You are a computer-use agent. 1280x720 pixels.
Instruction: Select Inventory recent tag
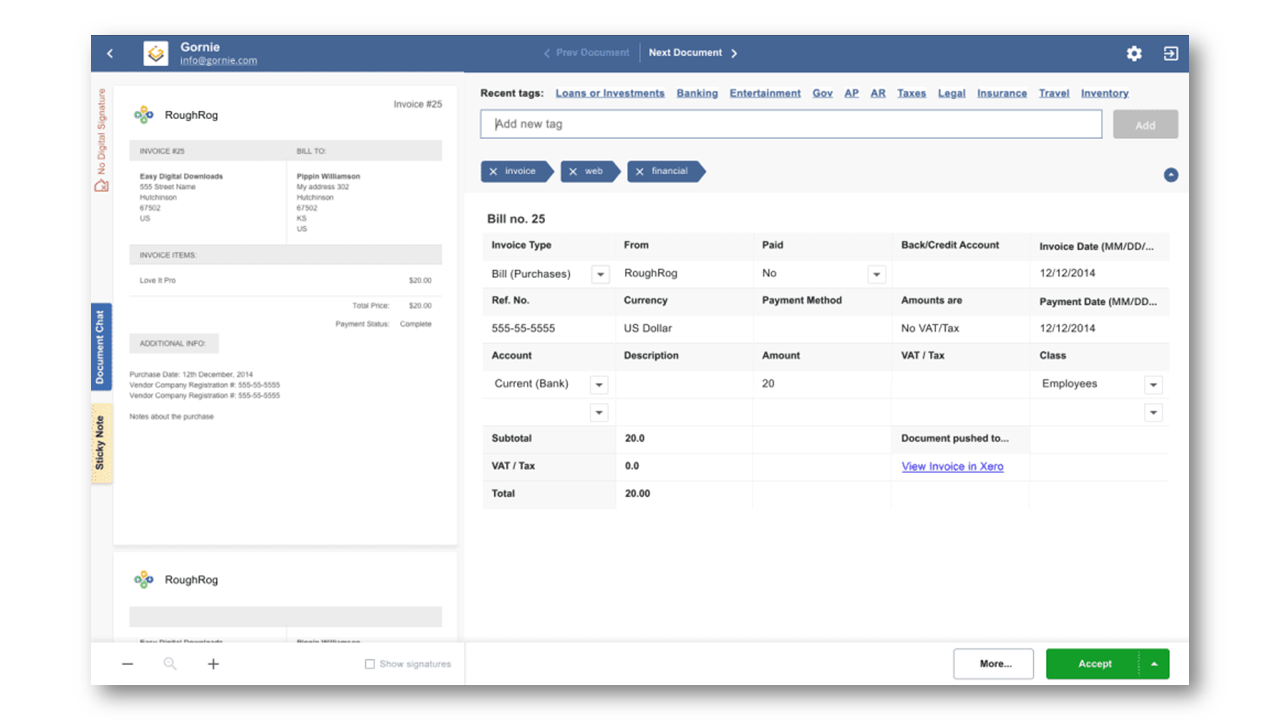click(1104, 93)
